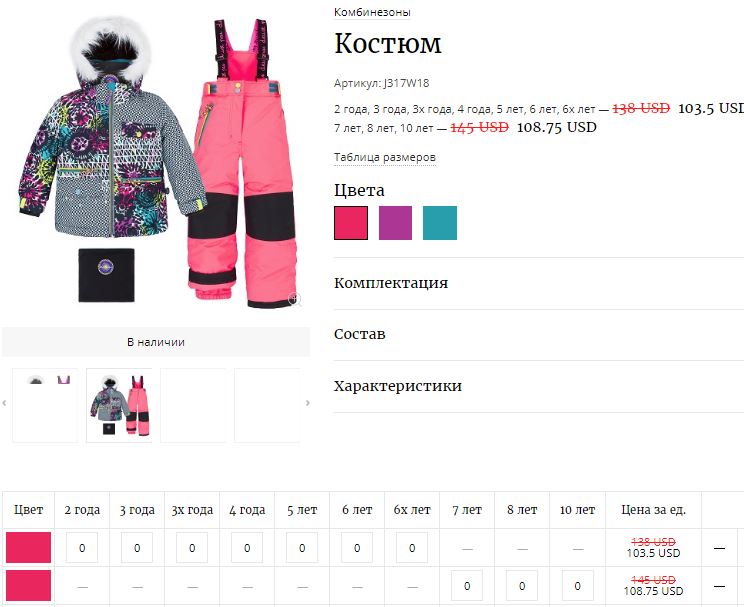Click the zoom magnifier icon on product image

click(295, 299)
